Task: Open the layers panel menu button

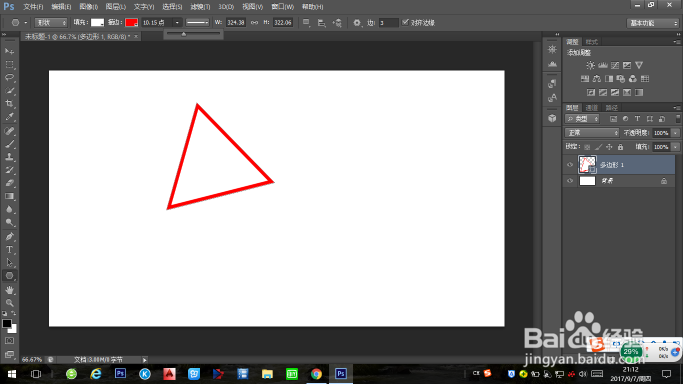Action: coord(676,108)
